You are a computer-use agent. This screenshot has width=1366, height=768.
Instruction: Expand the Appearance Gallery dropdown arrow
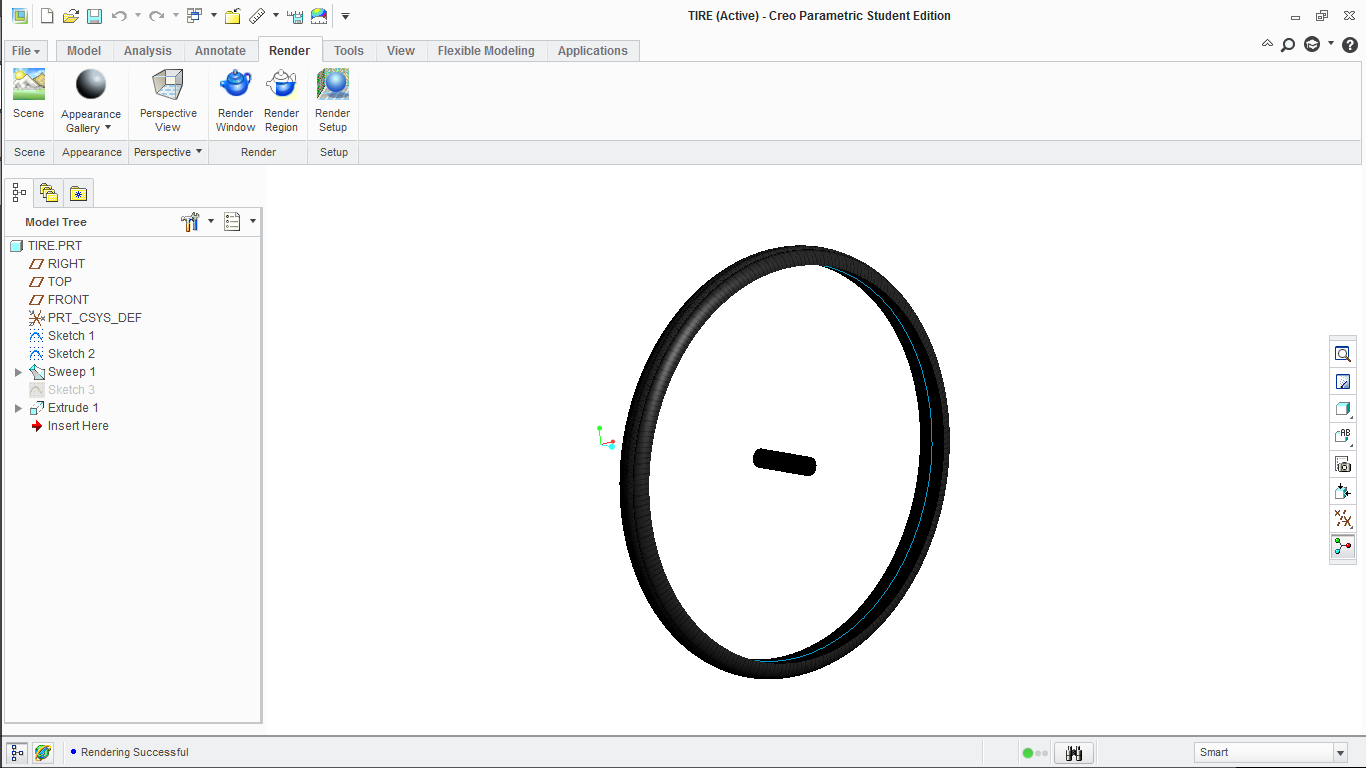click(108, 128)
